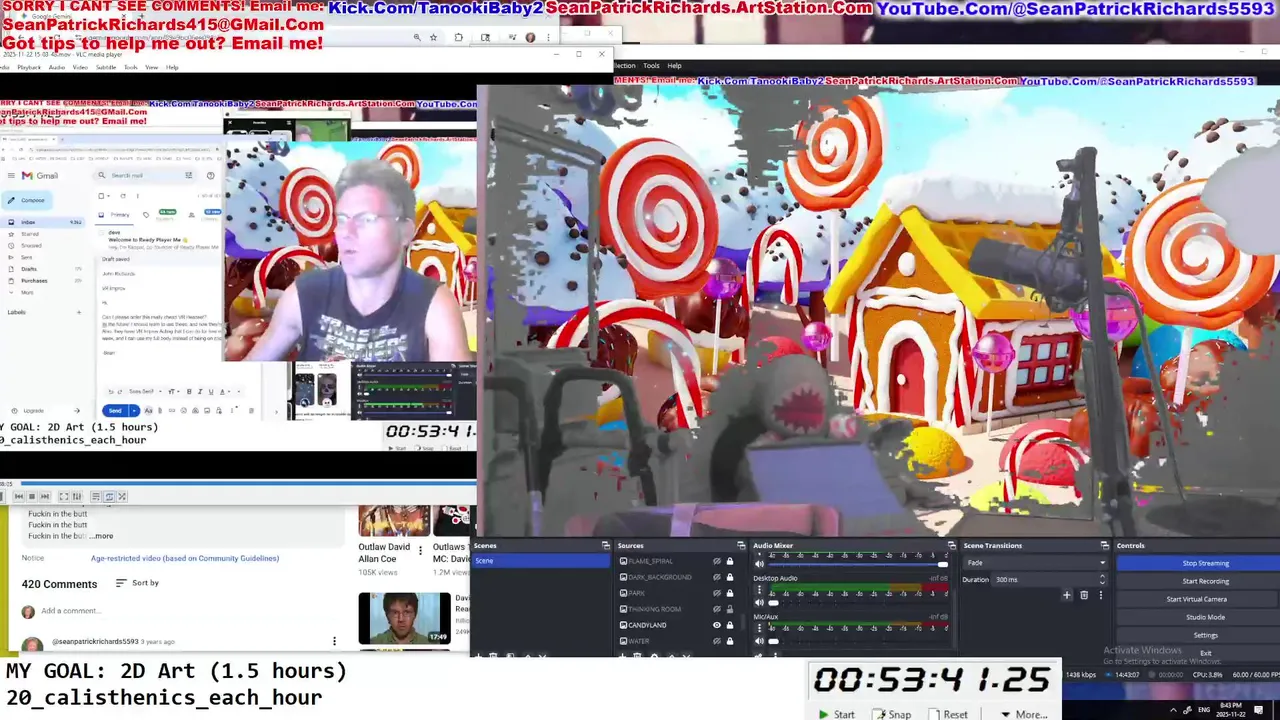Open OBS Help menu

pyautogui.click(x=674, y=66)
